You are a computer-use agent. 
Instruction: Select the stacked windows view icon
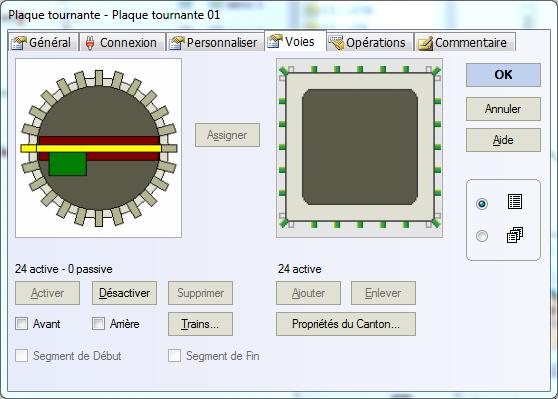(x=515, y=235)
